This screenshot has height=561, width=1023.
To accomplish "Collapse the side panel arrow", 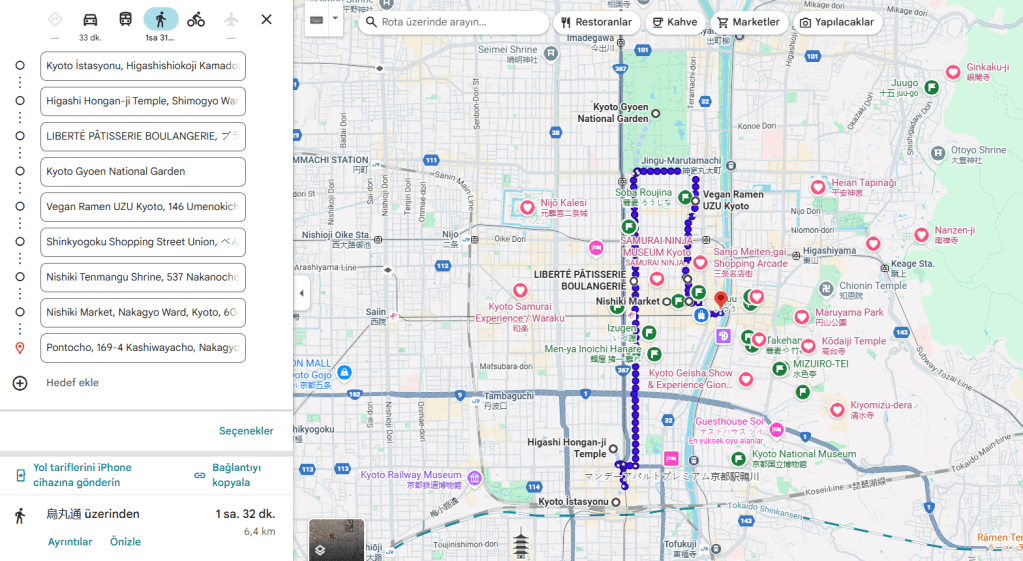I will 301,293.
